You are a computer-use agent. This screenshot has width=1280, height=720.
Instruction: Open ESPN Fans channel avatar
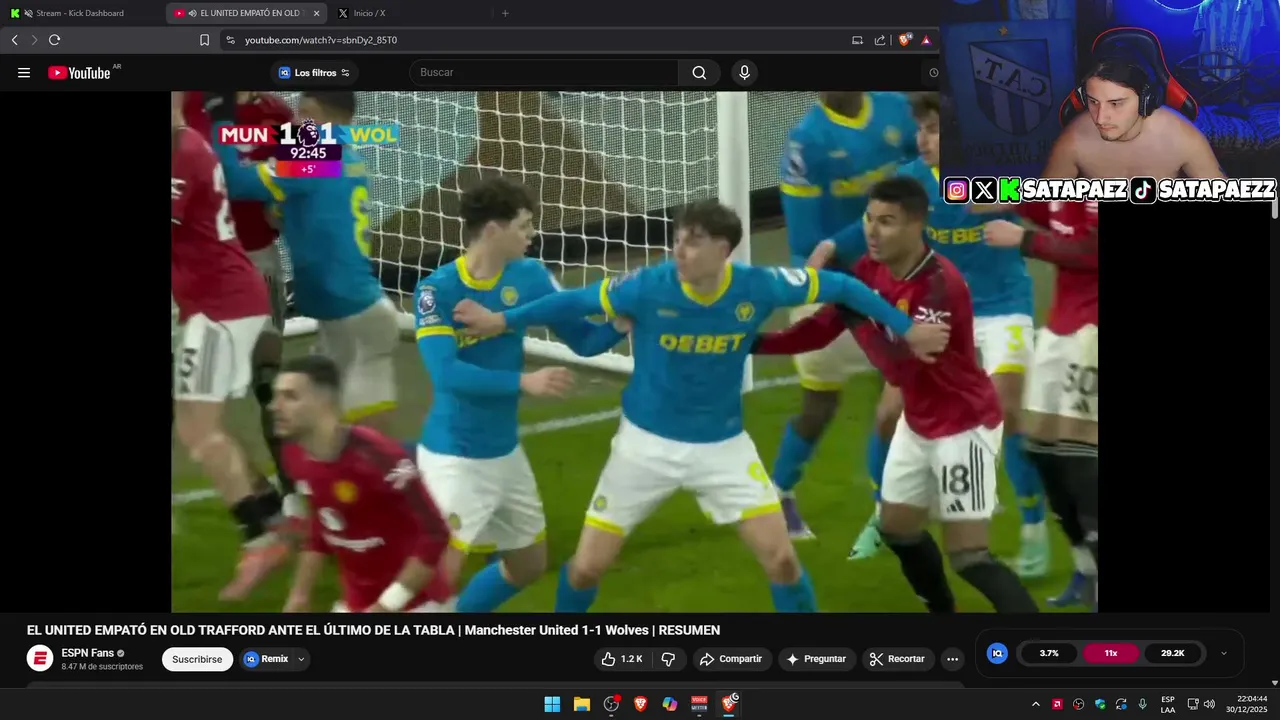40,659
